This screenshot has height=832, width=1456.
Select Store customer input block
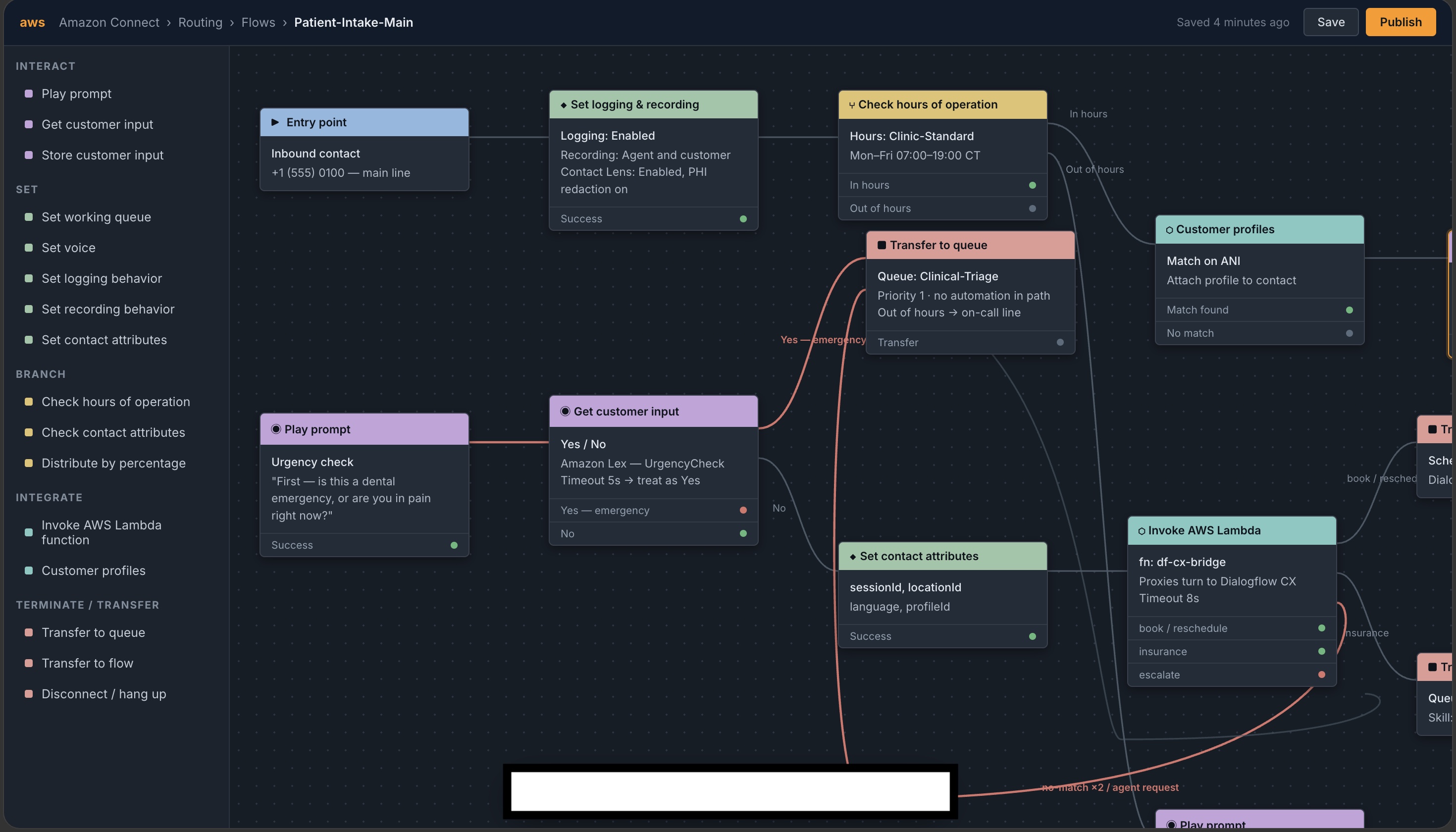(103, 155)
